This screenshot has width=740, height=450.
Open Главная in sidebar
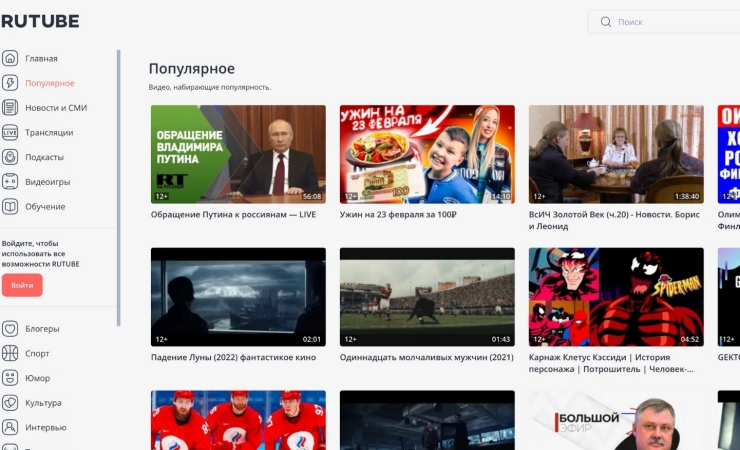coord(42,58)
